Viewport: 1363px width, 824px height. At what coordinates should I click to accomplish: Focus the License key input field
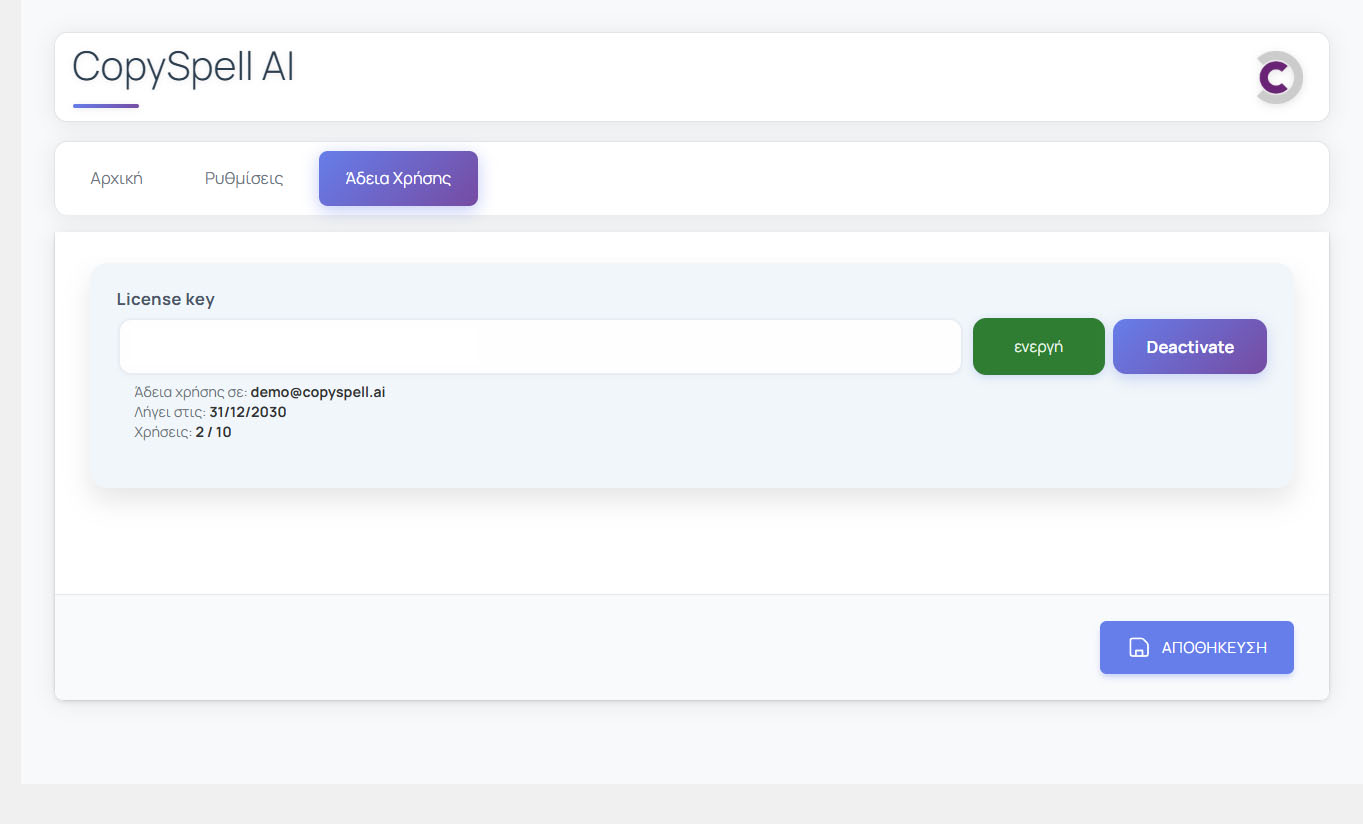click(x=540, y=347)
